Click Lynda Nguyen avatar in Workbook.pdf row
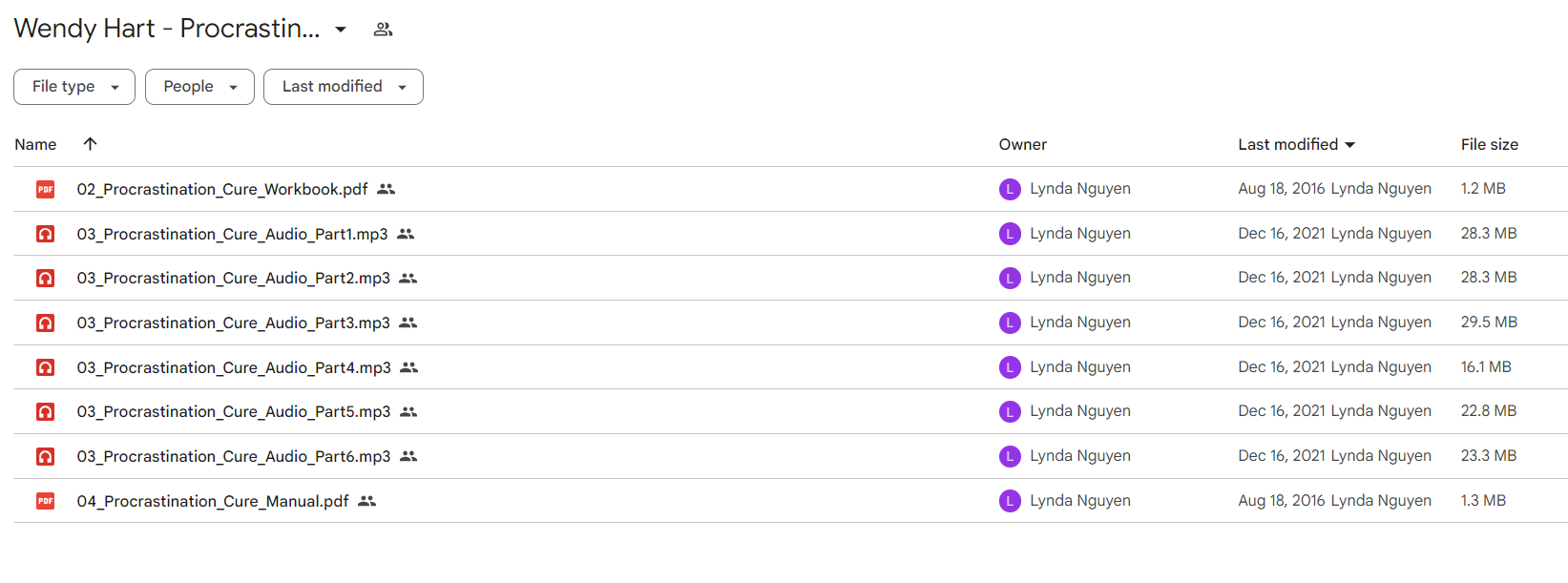1568x583 pixels. tap(1010, 189)
